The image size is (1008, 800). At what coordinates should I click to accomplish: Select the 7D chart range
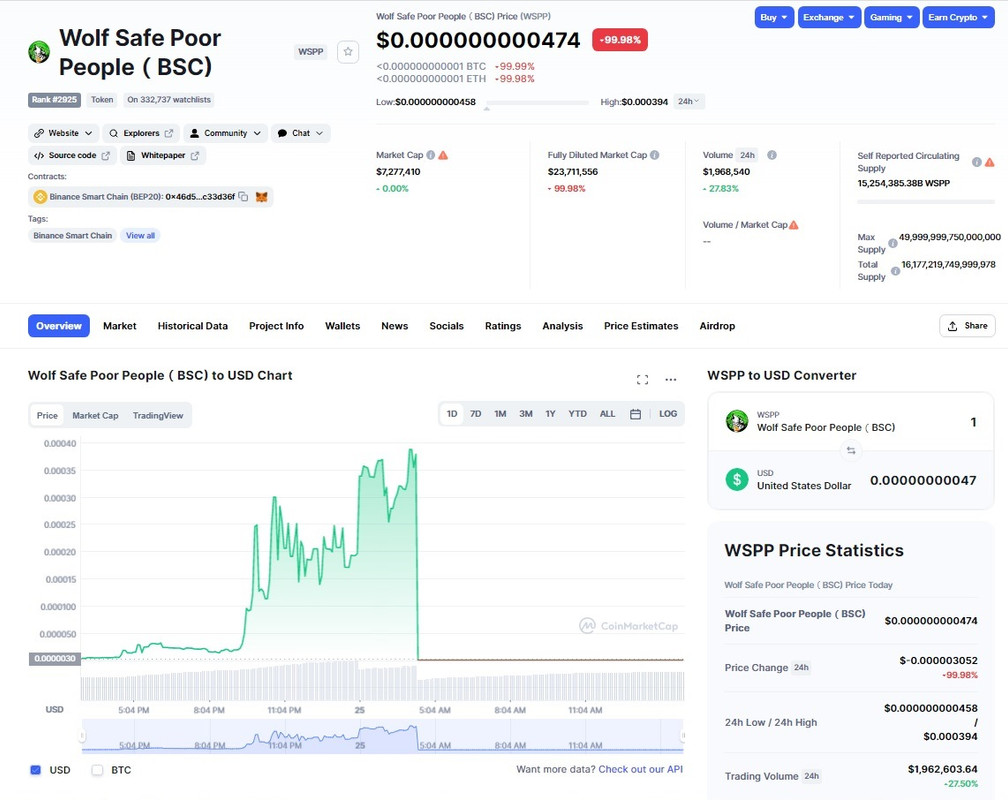476,414
